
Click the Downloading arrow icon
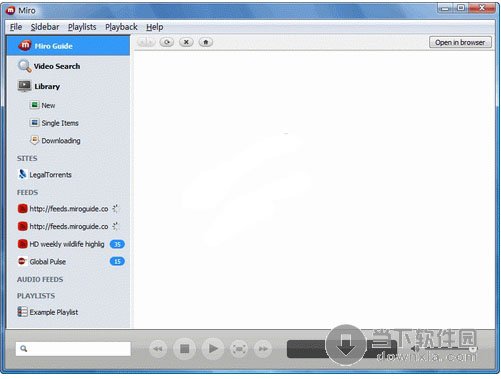pyautogui.click(x=34, y=140)
